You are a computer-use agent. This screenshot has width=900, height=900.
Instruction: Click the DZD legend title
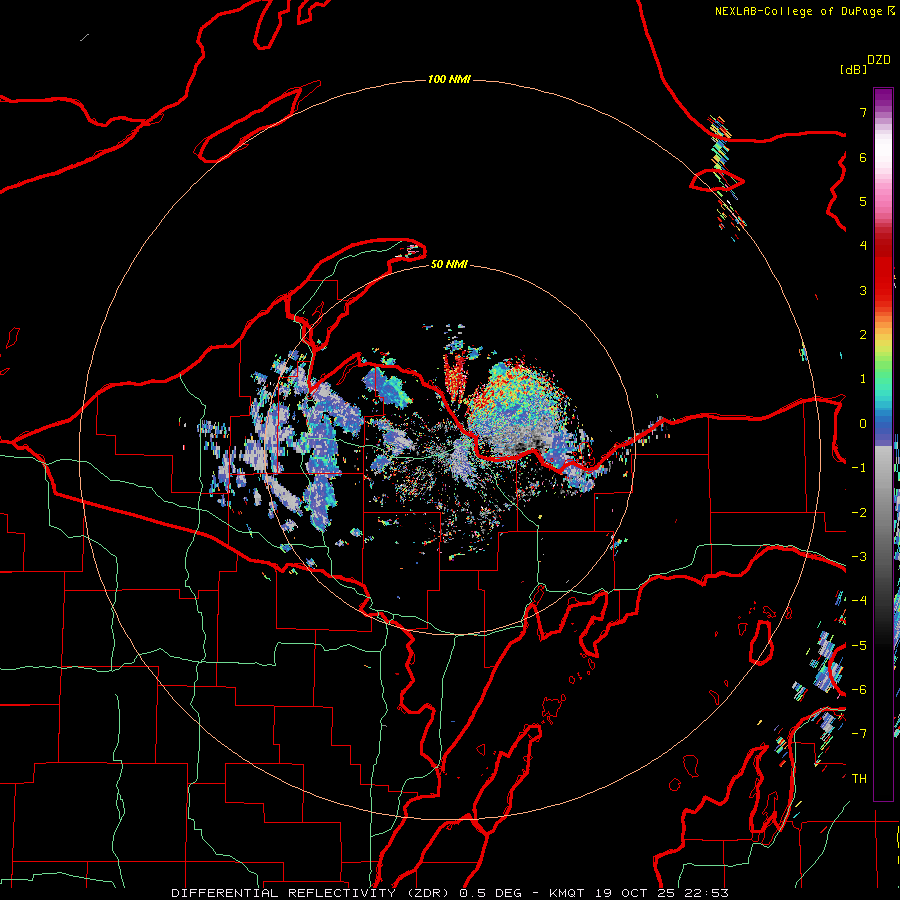point(879,60)
